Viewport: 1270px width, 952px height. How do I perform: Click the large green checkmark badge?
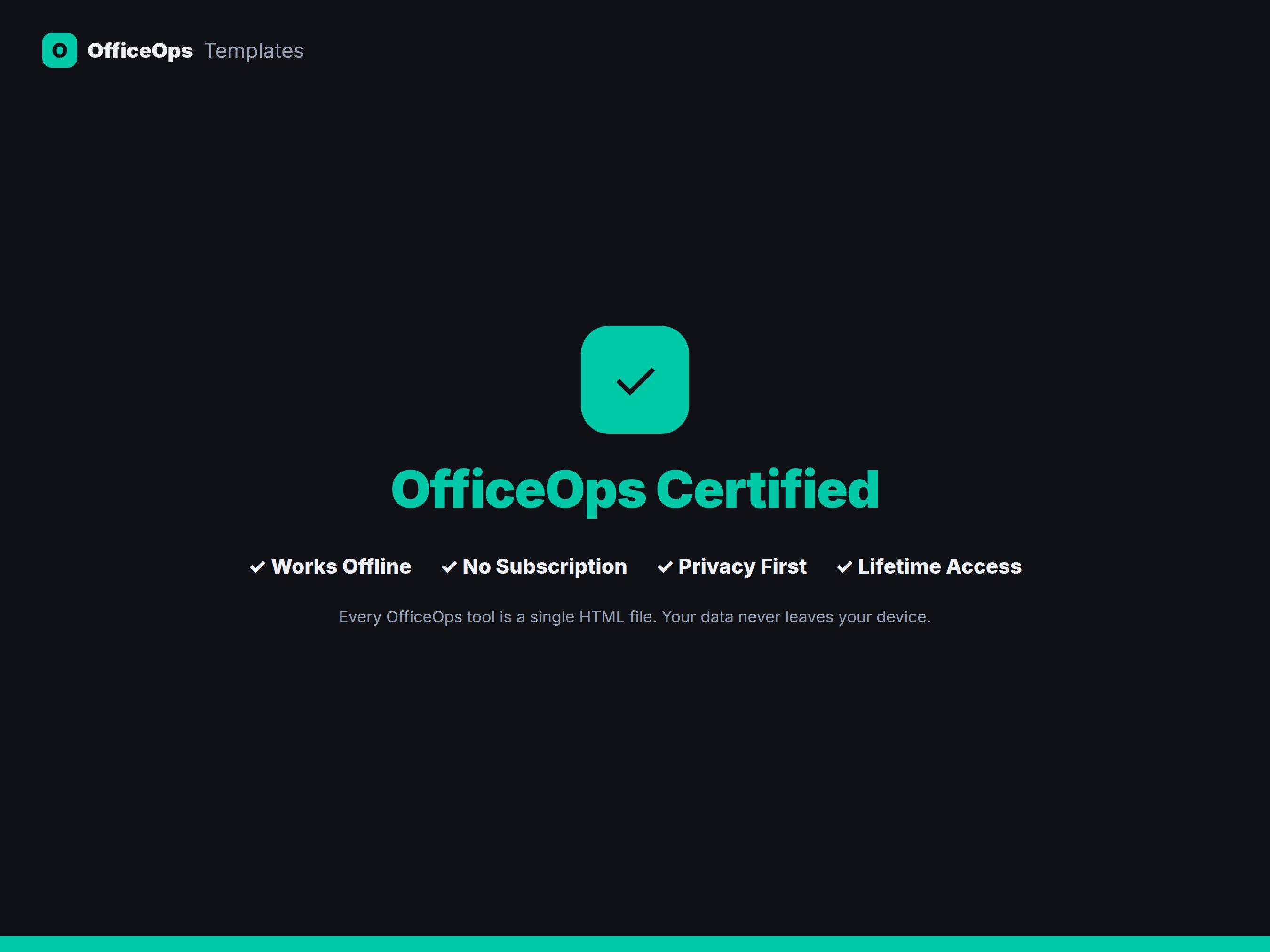635,380
